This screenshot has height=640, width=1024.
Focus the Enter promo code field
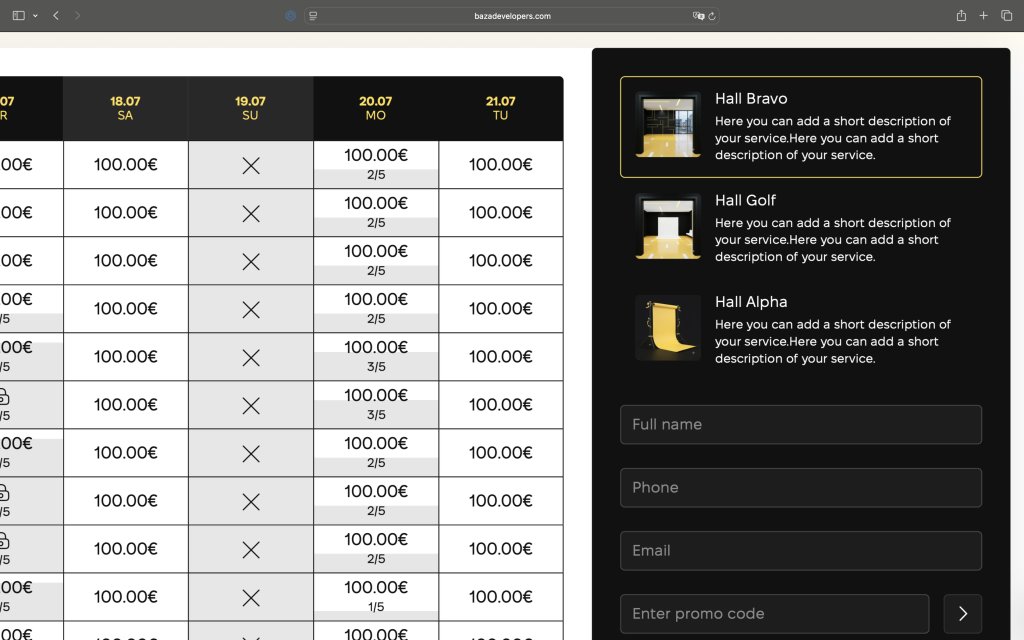(775, 614)
